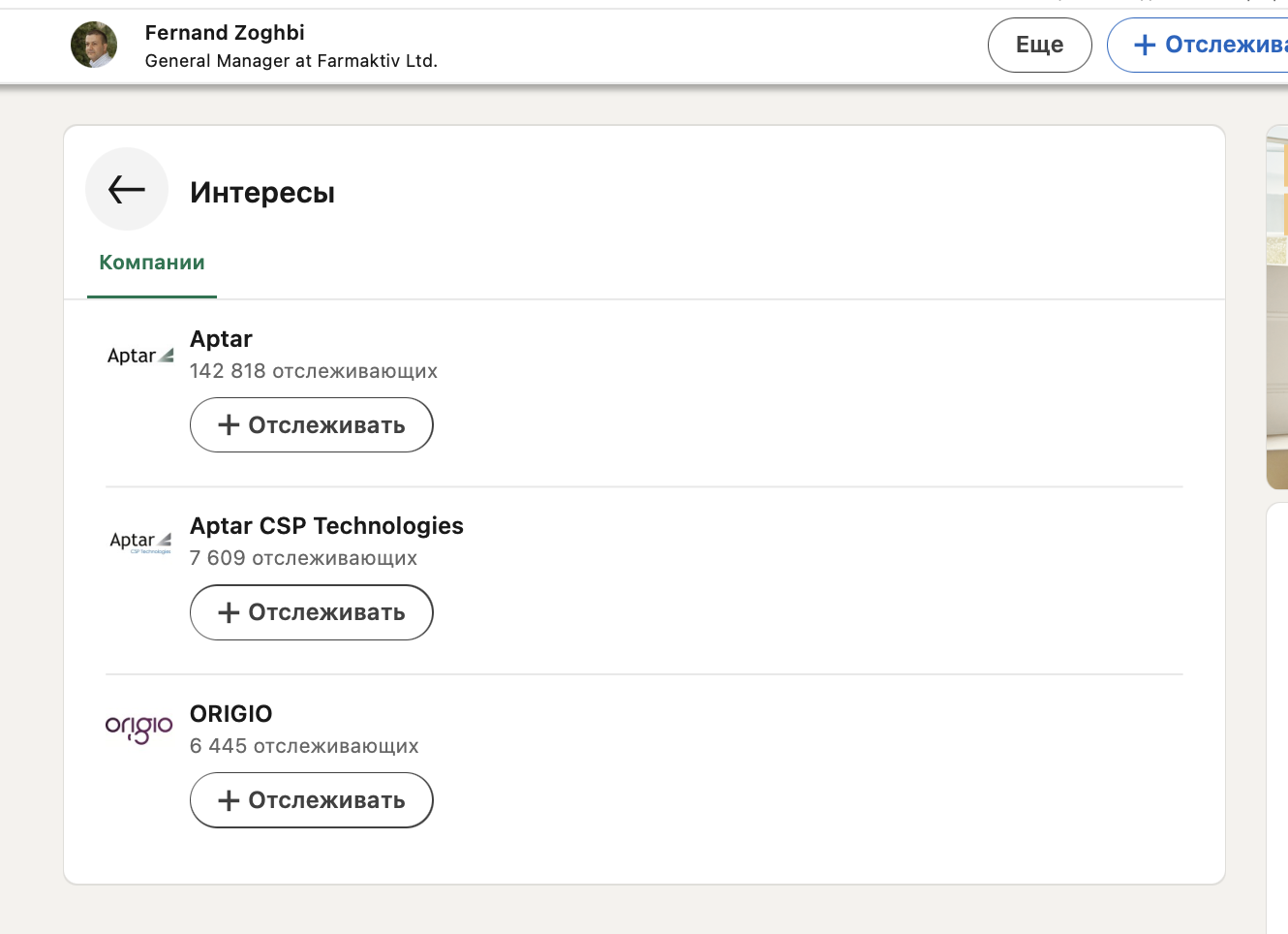Open the Еще menu button
Screen dimensions: 1288x934
point(1040,45)
